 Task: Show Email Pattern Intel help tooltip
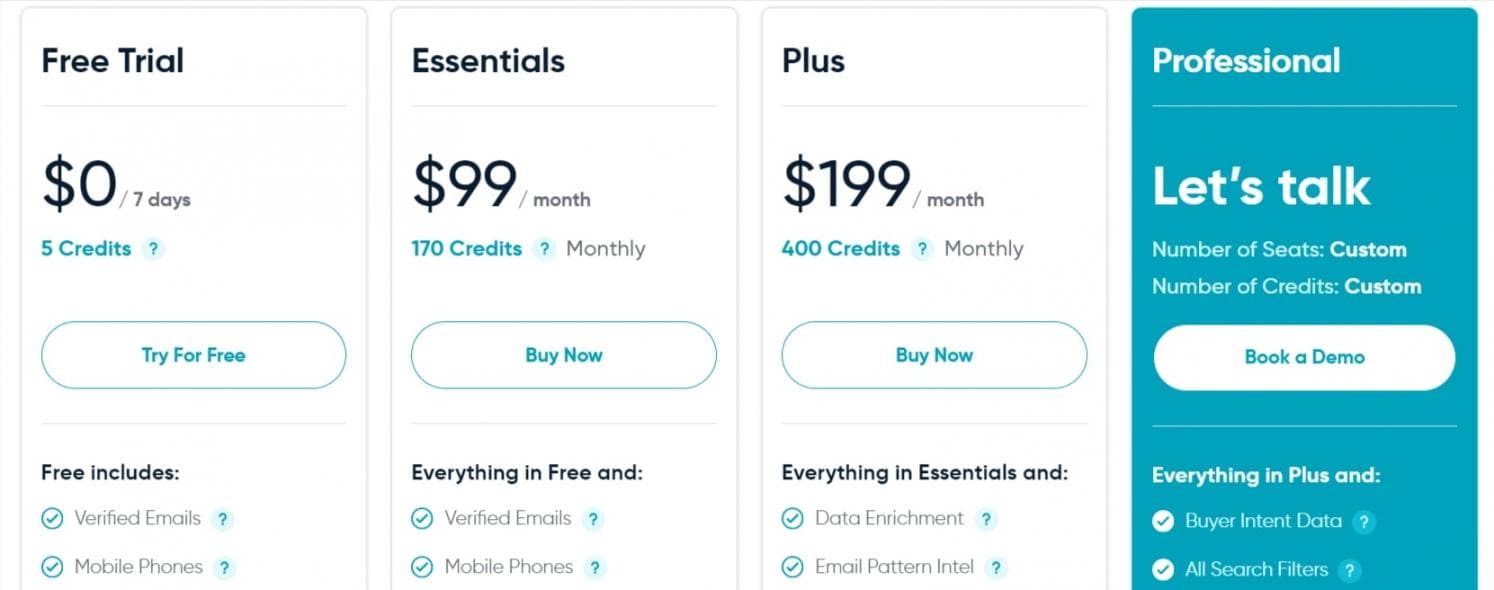[995, 568]
